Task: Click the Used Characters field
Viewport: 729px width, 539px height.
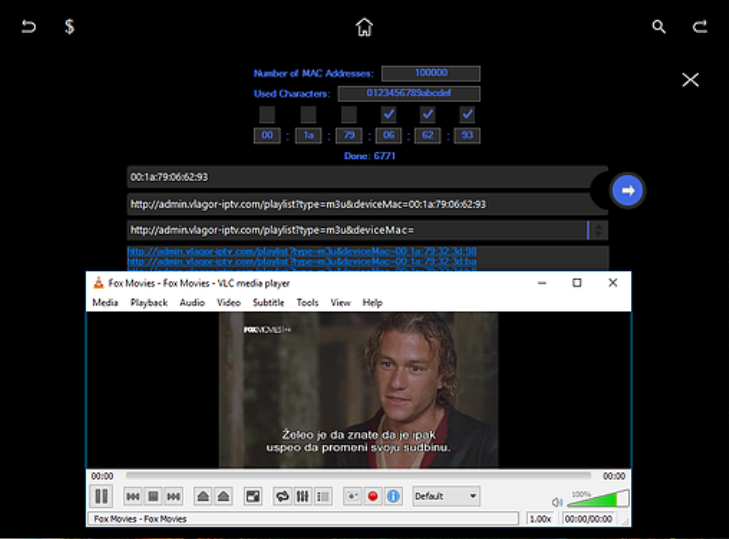Action: pos(409,93)
